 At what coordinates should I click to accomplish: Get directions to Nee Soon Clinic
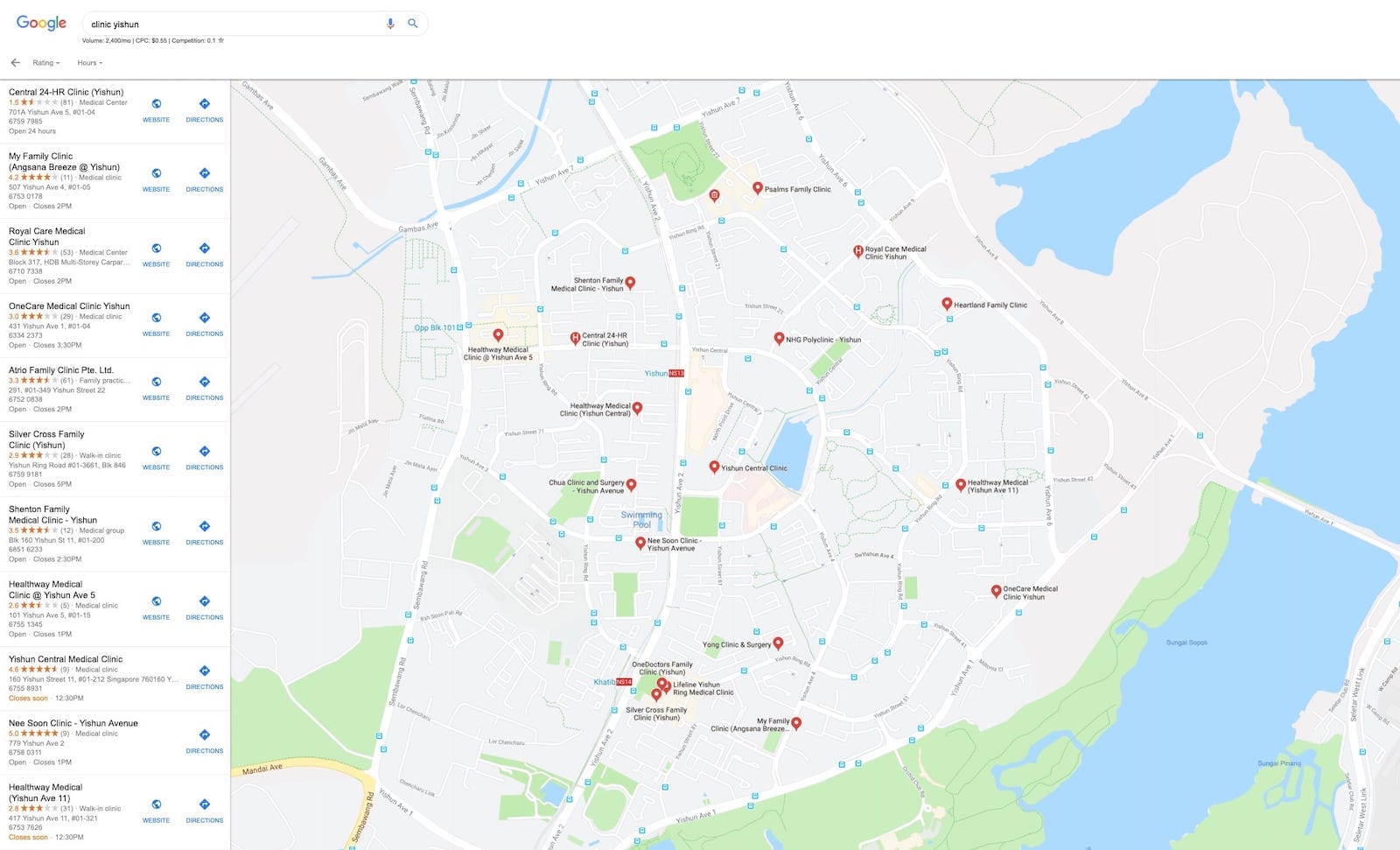click(x=205, y=741)
